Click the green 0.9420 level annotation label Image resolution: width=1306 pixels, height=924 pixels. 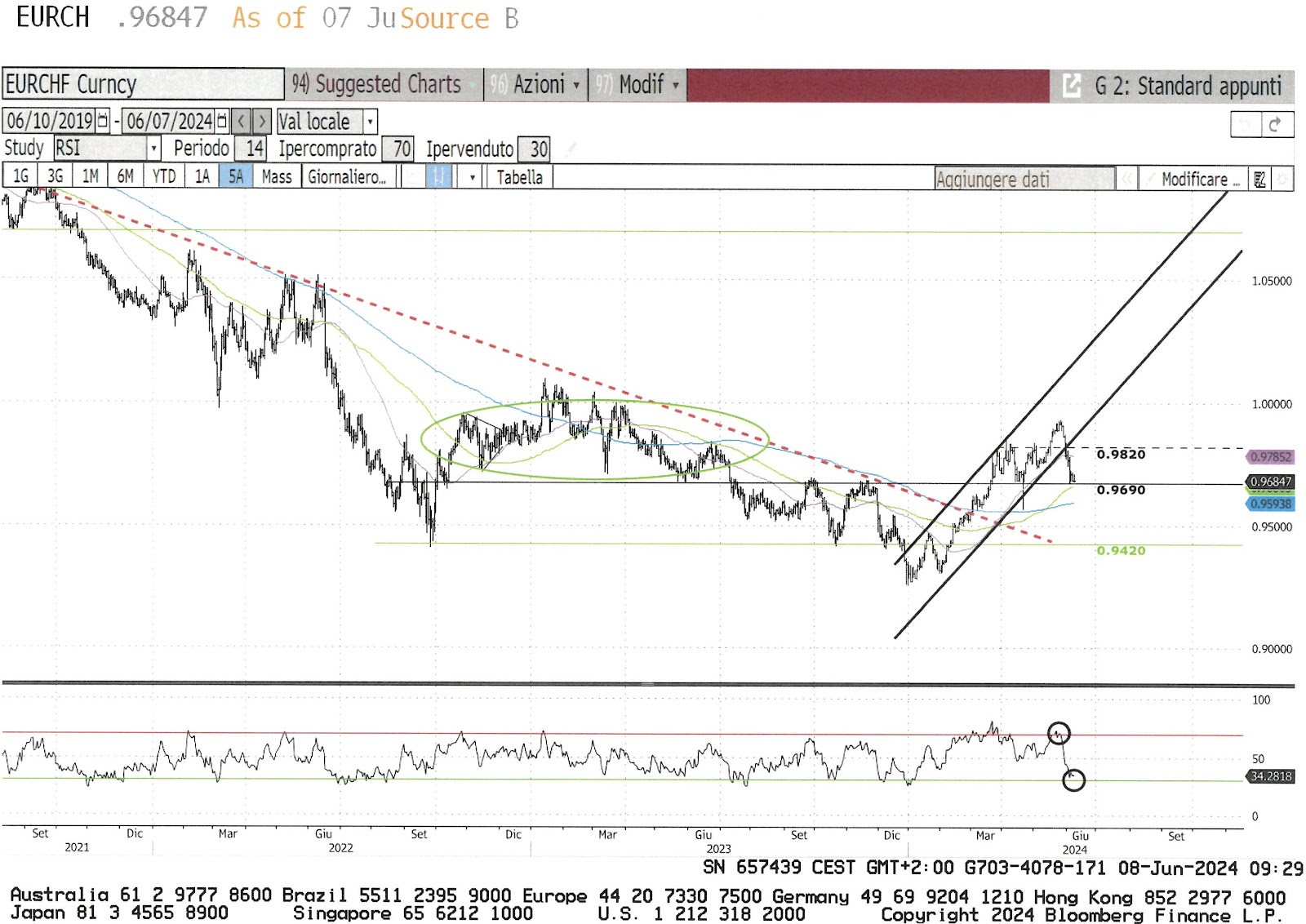point(1121,551)
